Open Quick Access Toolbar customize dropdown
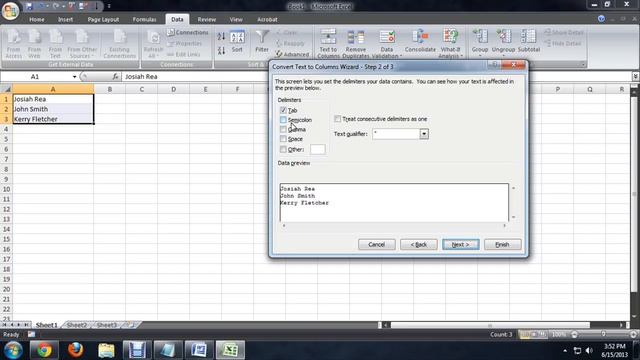Viewport: 640px width, 360px height. pyautogui.click(x=109, y=6)
